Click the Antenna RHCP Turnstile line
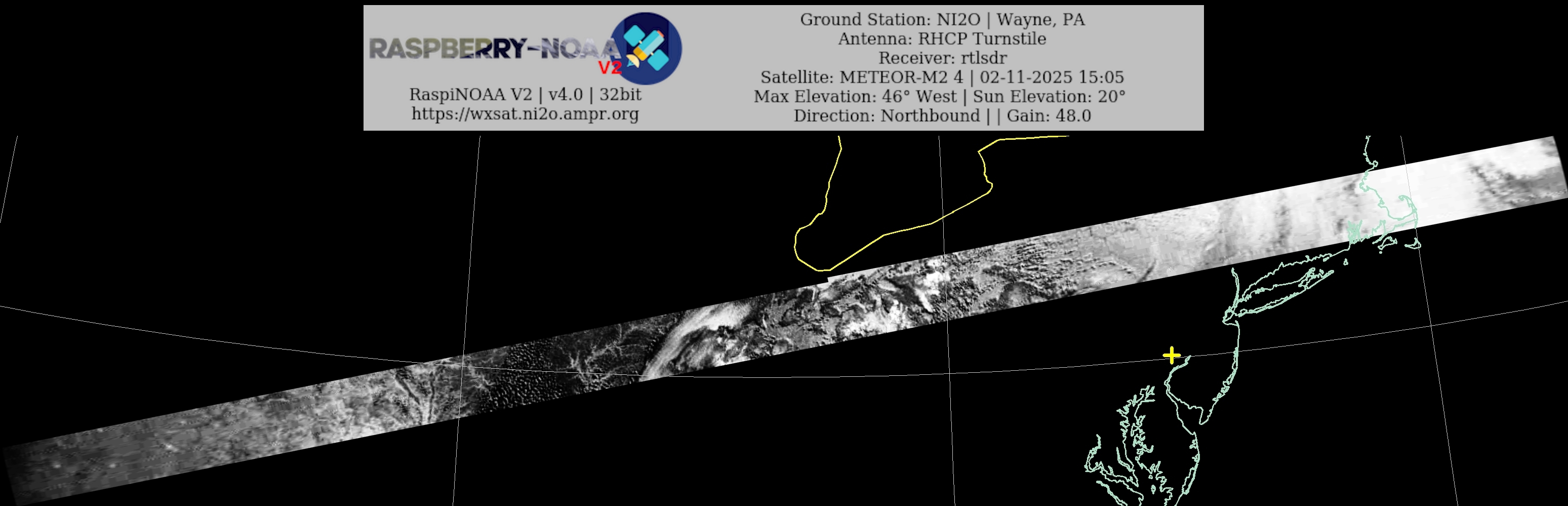 tap(942, 39)
